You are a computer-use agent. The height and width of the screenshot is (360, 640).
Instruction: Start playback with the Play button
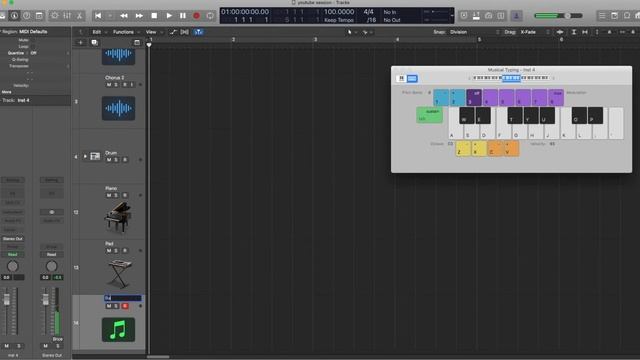[169, 16]
